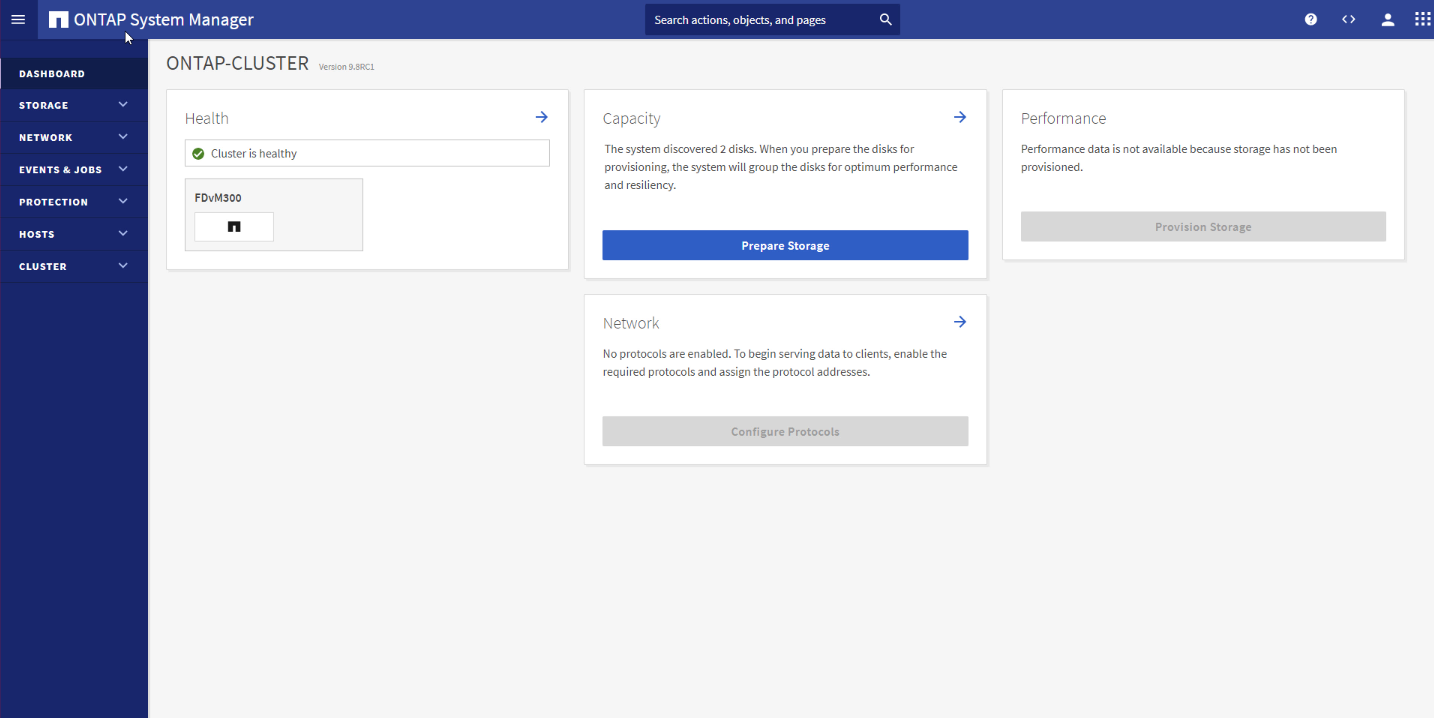Open Health details arrow
Viewport: 1434px width, 718px height.
point(541,117)
